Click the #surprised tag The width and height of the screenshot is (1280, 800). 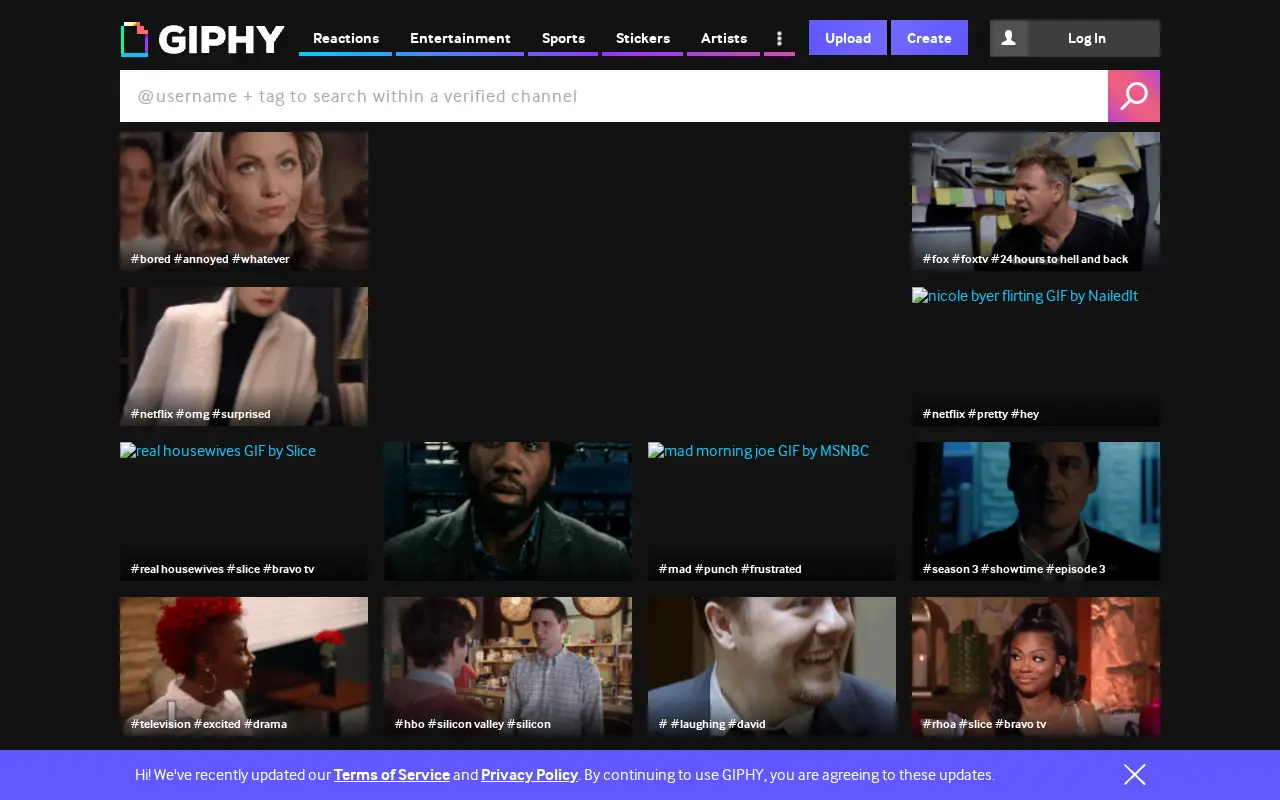[241, 414]
